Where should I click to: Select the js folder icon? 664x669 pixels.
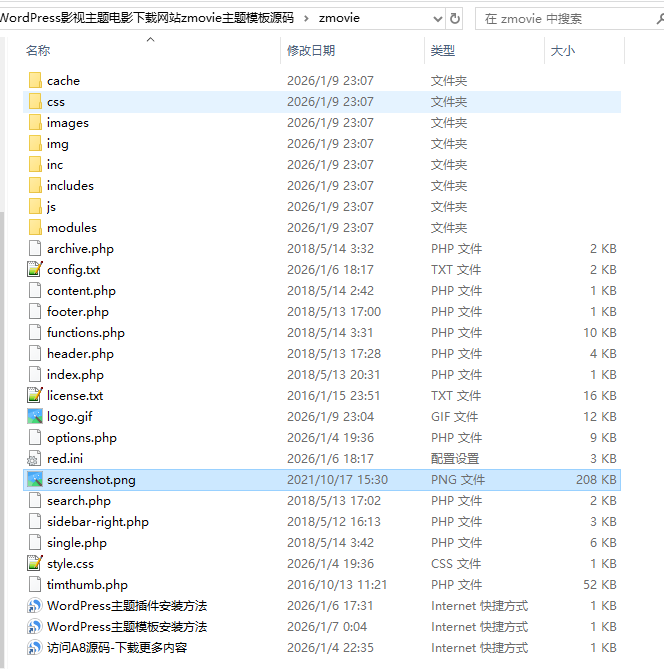pos(35,207)
